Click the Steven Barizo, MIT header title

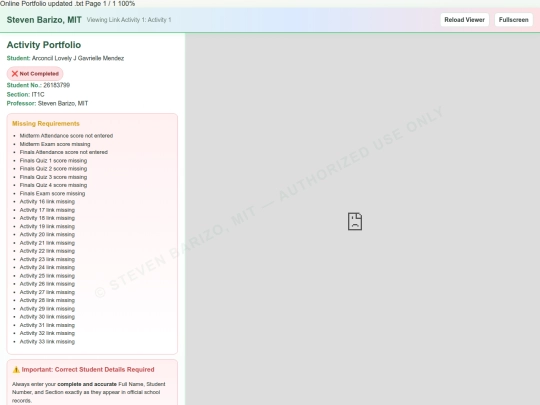tap(44, 20)
